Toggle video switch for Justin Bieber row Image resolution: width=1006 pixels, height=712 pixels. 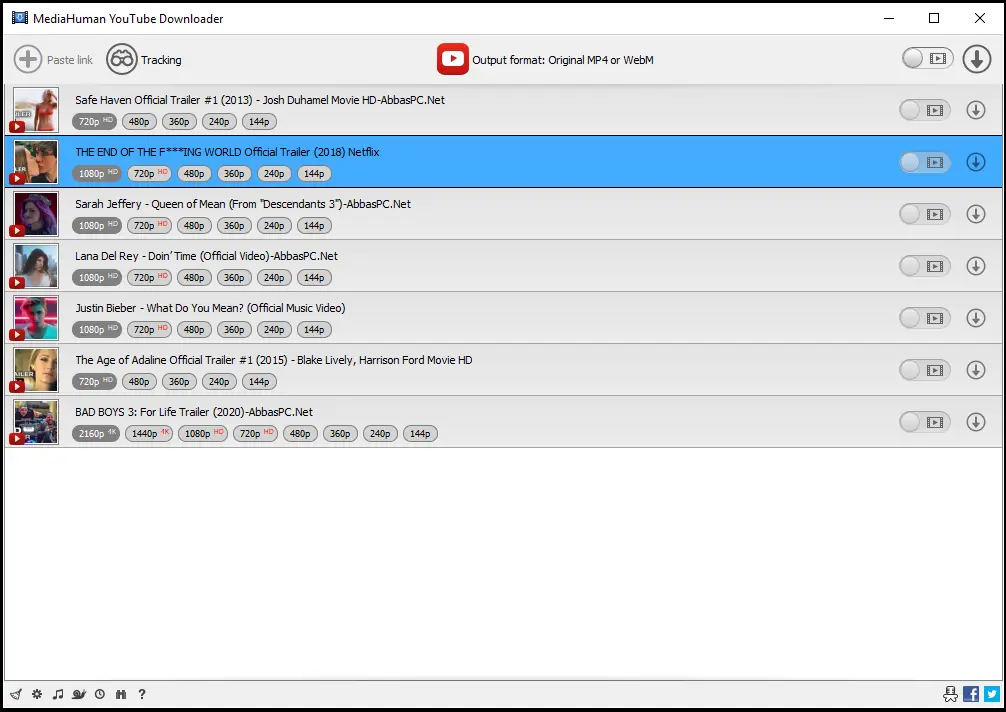[x=925, y=318]
